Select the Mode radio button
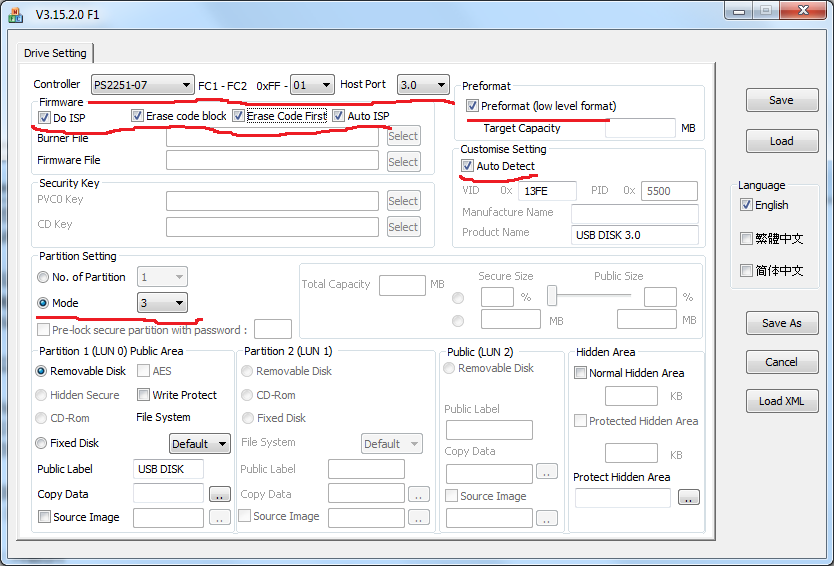Viewport: 834px width, 566px height. point(43,303)
